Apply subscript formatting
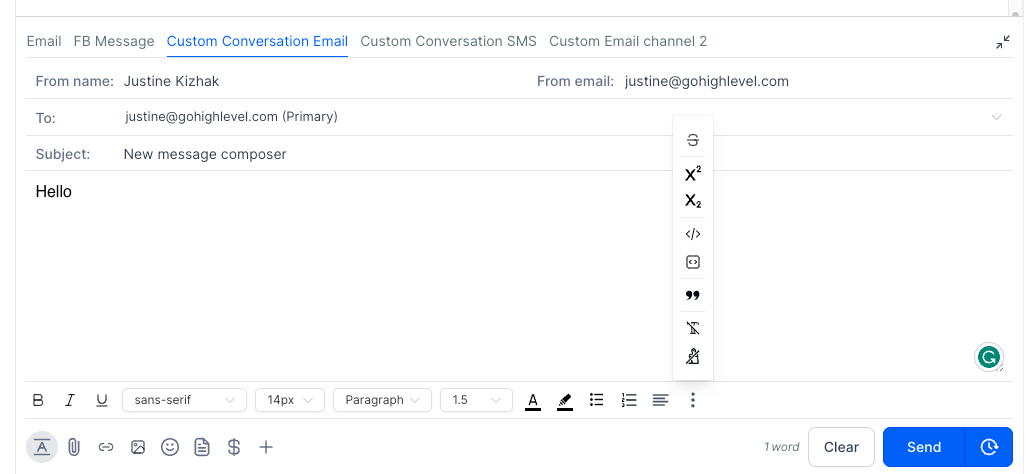The width and height of the screenshot is (1033, 474). [x=693, y=201]
